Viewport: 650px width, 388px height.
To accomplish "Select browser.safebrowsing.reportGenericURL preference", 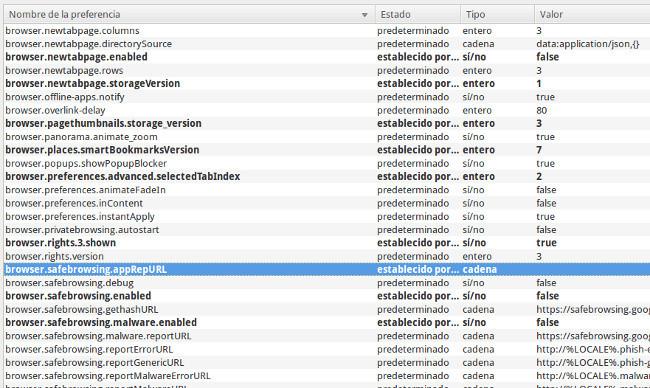I will [x=327, y=362].
